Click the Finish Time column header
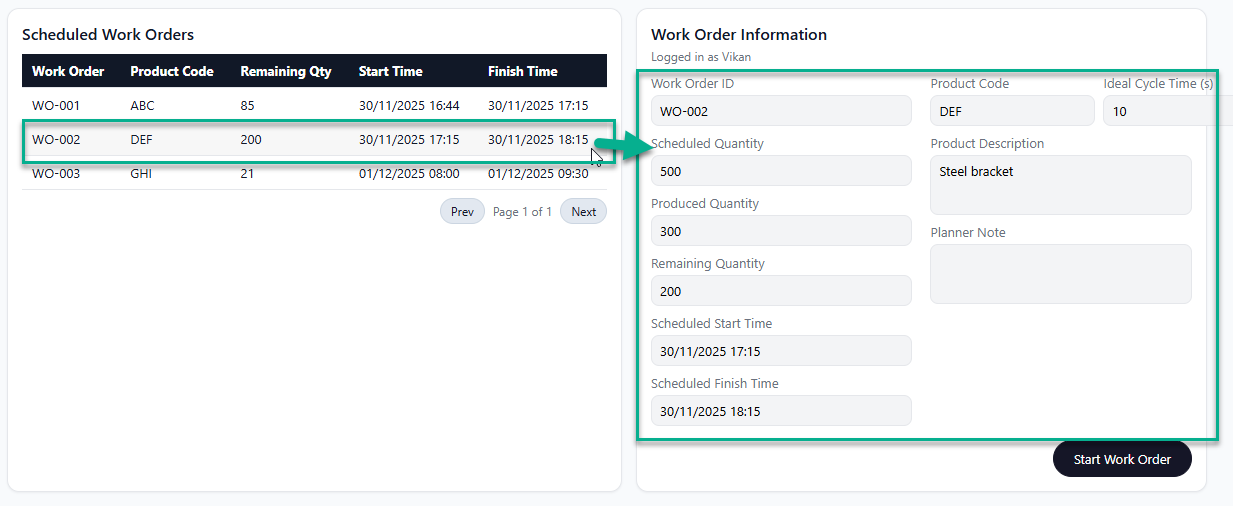The width and height of the screenshot is (1233, 506). pyautogui.click(x=522, y=71)
